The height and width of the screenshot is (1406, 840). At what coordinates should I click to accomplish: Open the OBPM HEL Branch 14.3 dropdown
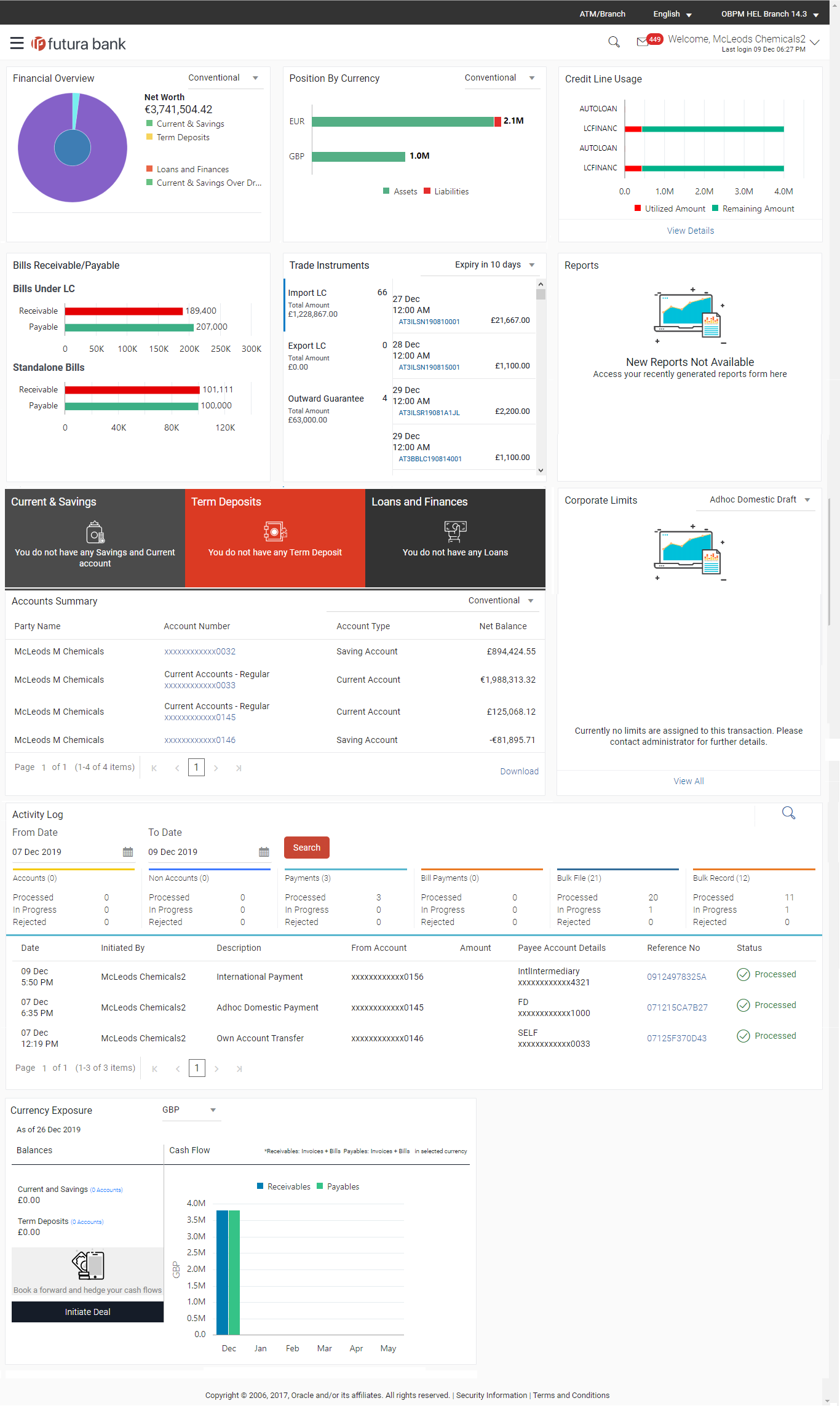pos(770,14)
